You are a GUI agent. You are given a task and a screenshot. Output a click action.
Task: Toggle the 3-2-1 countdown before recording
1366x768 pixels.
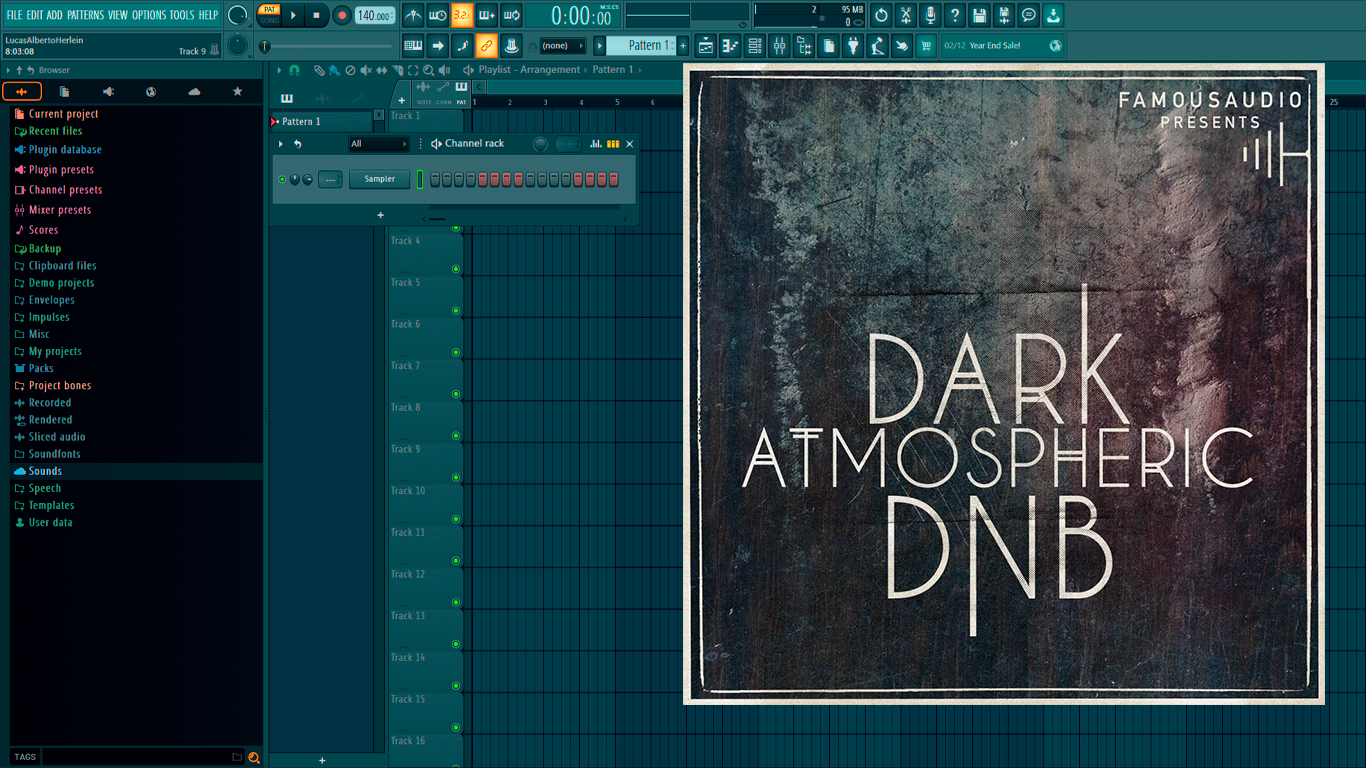click(x=461, y=15)
